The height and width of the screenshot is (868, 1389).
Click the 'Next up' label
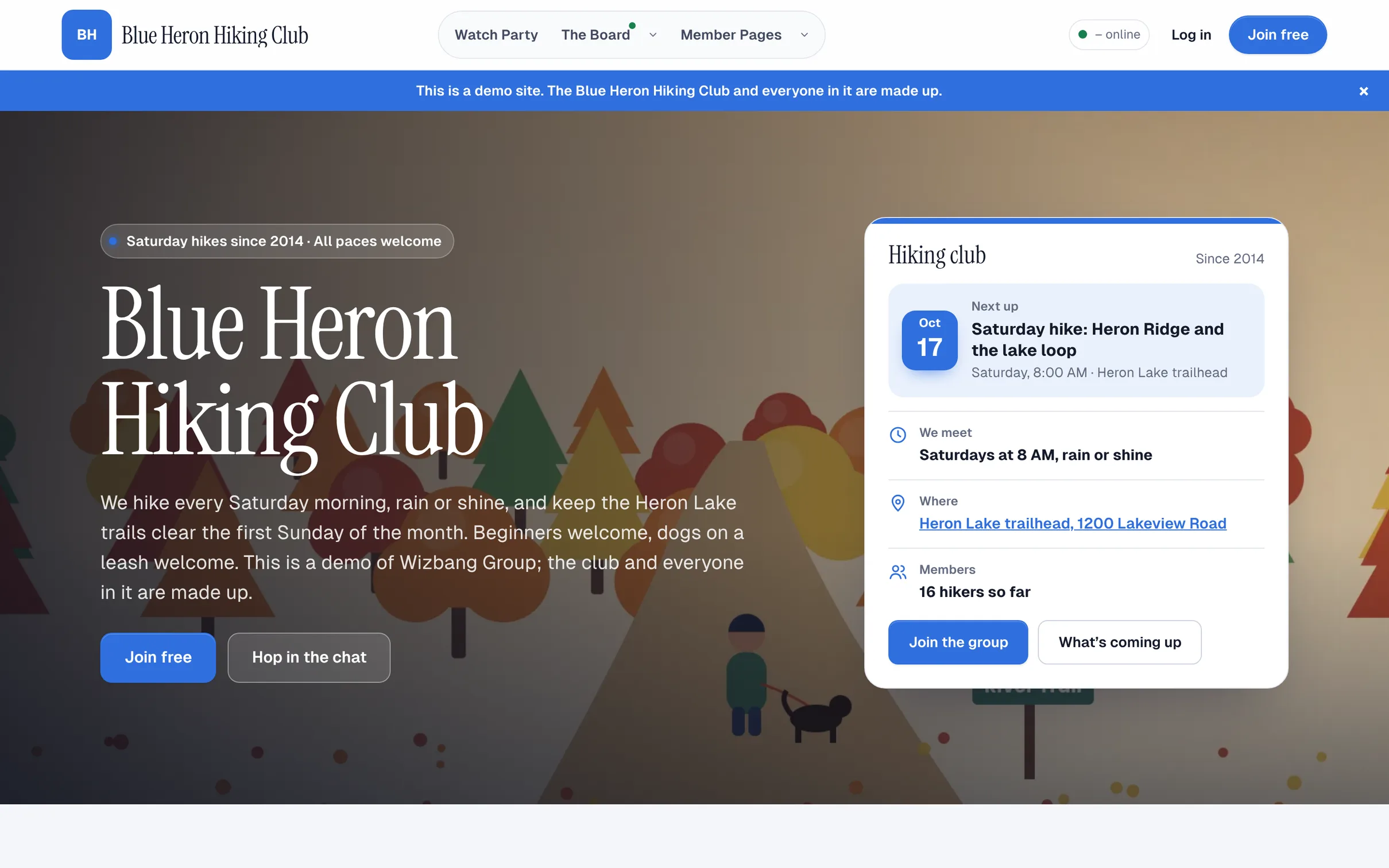click(x=995, y=306)
